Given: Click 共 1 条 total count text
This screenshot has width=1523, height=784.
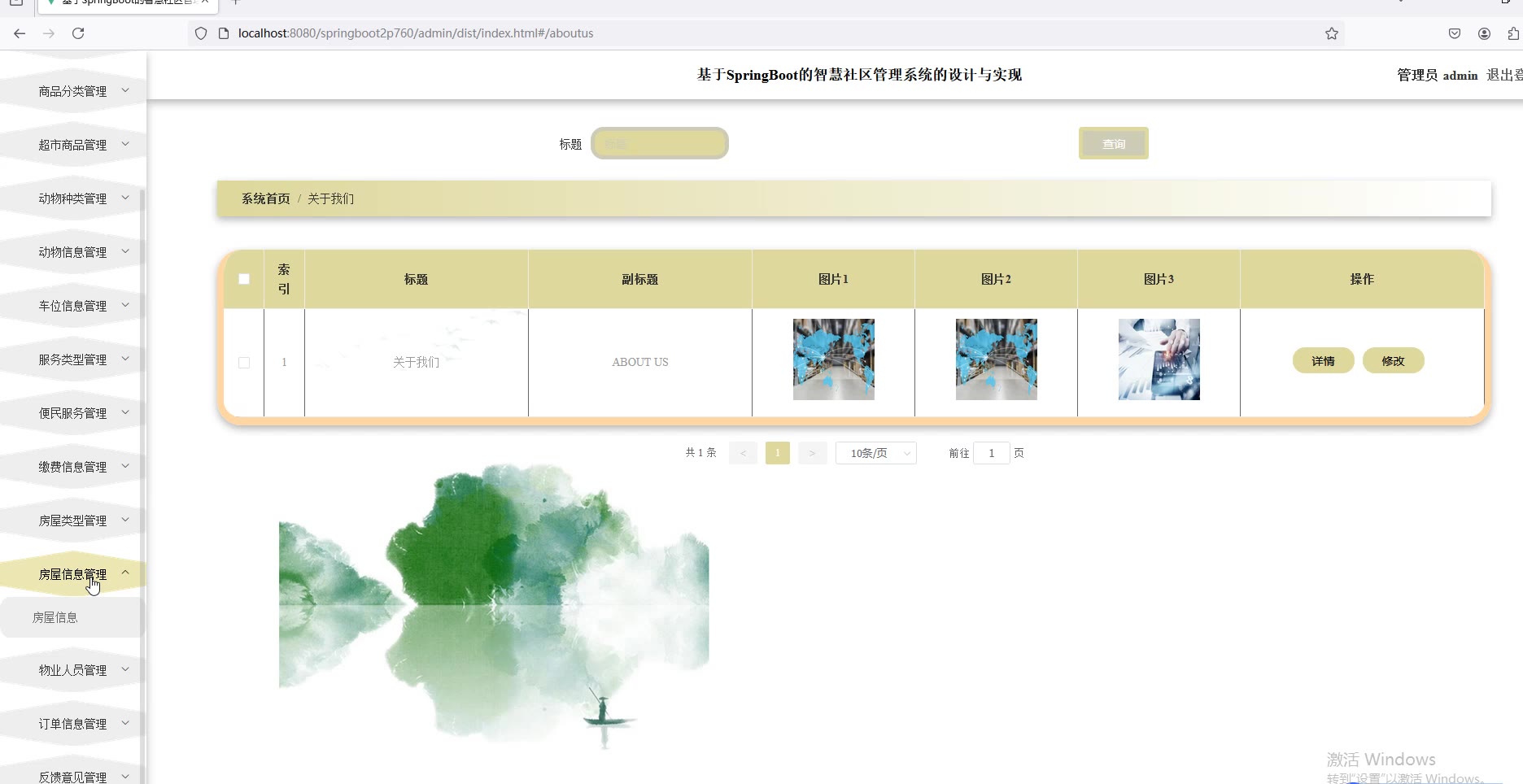Looking at the screenshot, I should (x=700, y=453).
